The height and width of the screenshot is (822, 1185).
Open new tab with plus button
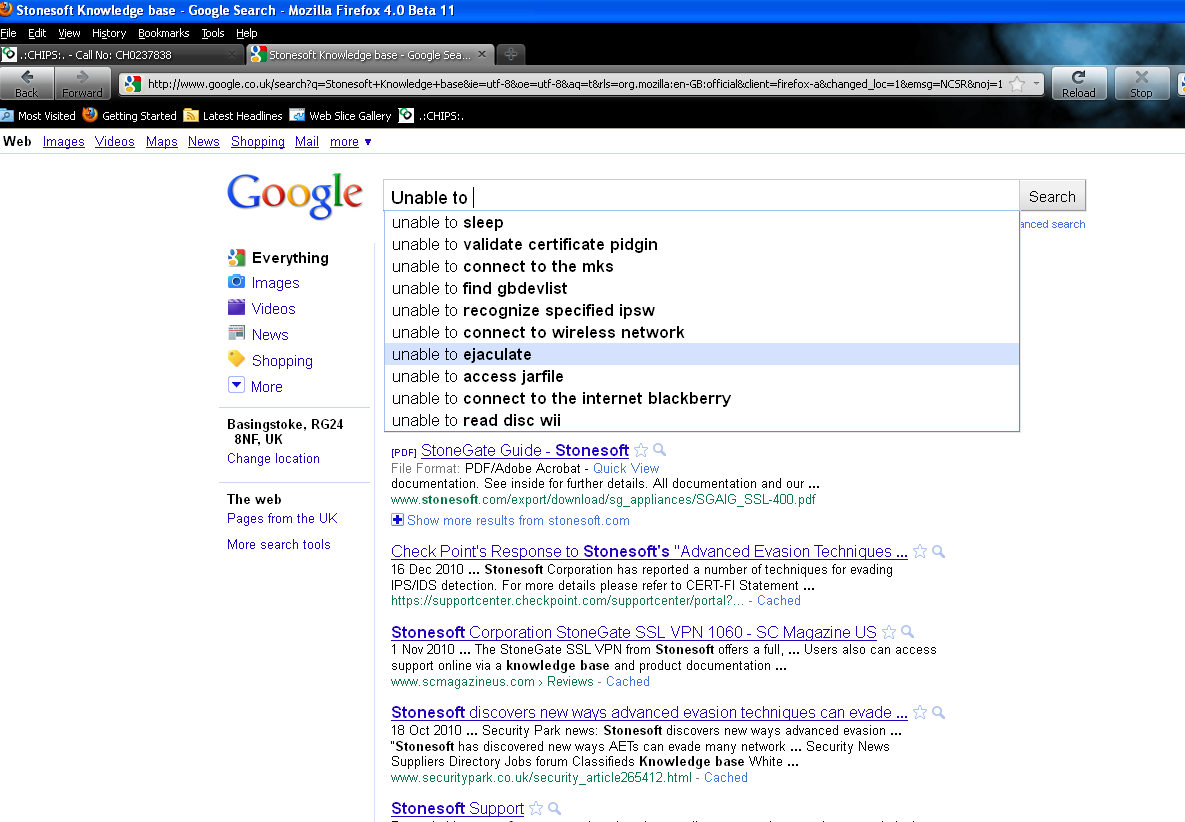[x=511, y=54]
